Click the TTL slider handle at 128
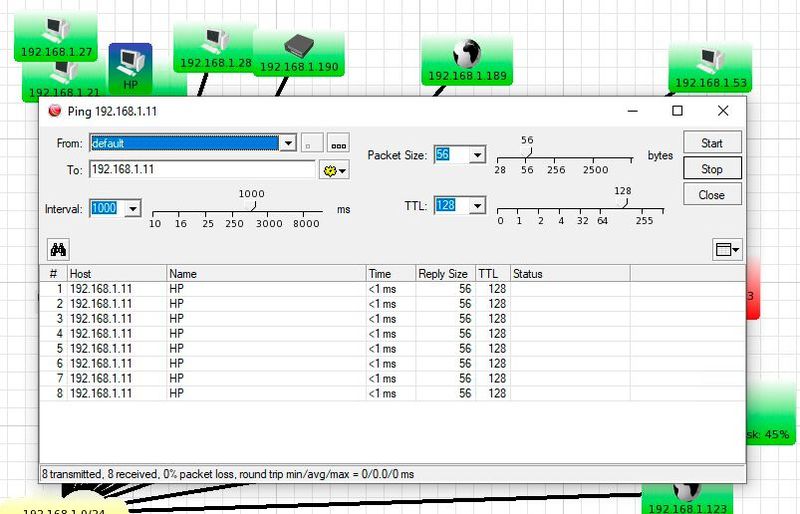800x514 pixels. pyautogui.click(x=623, y=203)
